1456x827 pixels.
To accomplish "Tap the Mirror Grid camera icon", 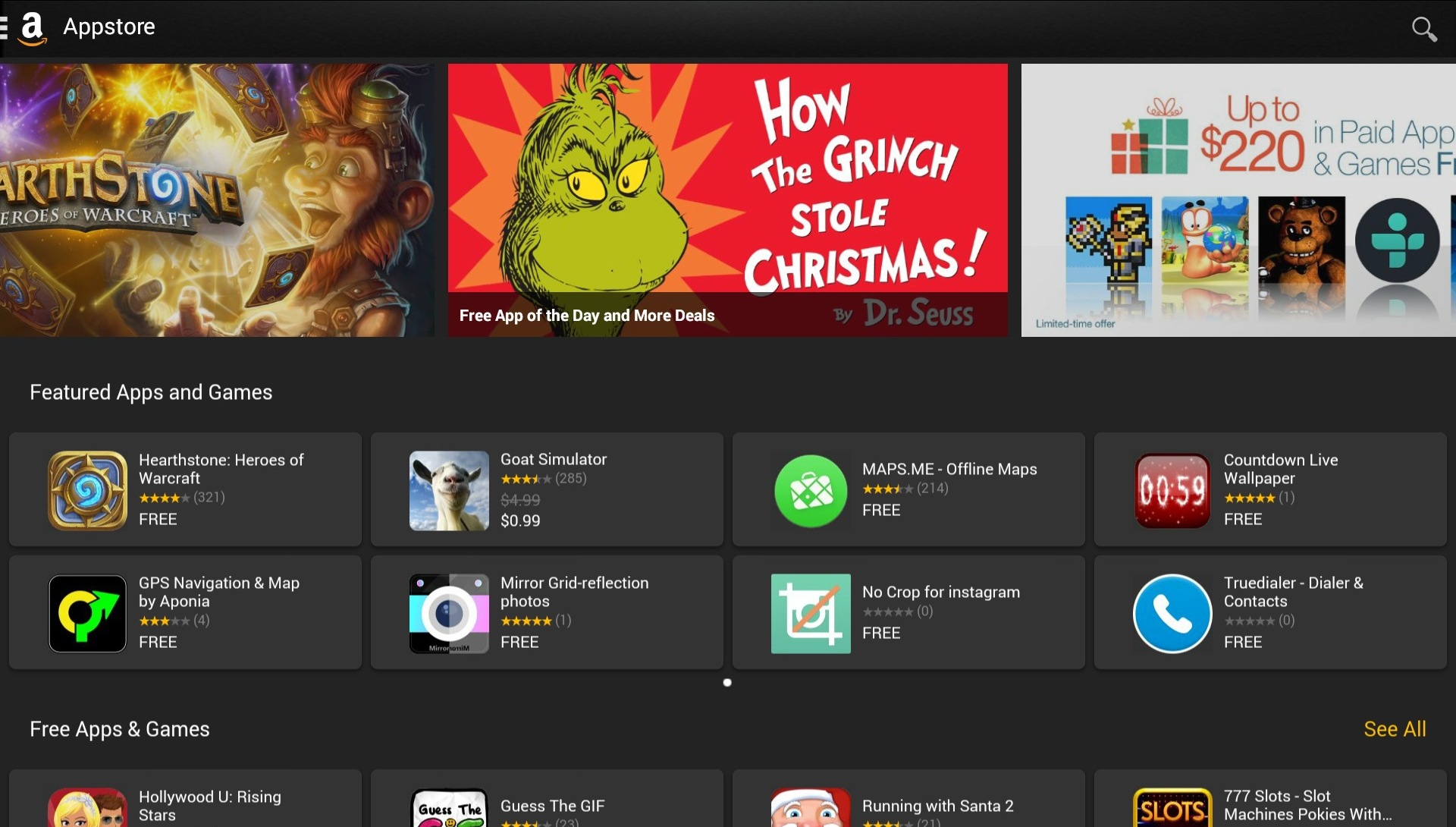I will tap(449, 613).
